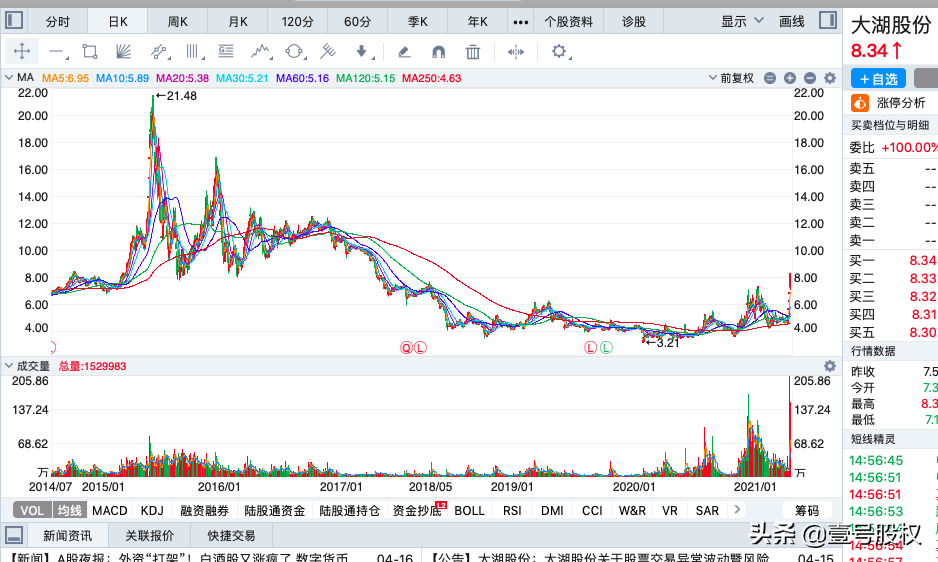938x562 pixels.
Task: Select the eraser tool
Action: click(404, 52)
